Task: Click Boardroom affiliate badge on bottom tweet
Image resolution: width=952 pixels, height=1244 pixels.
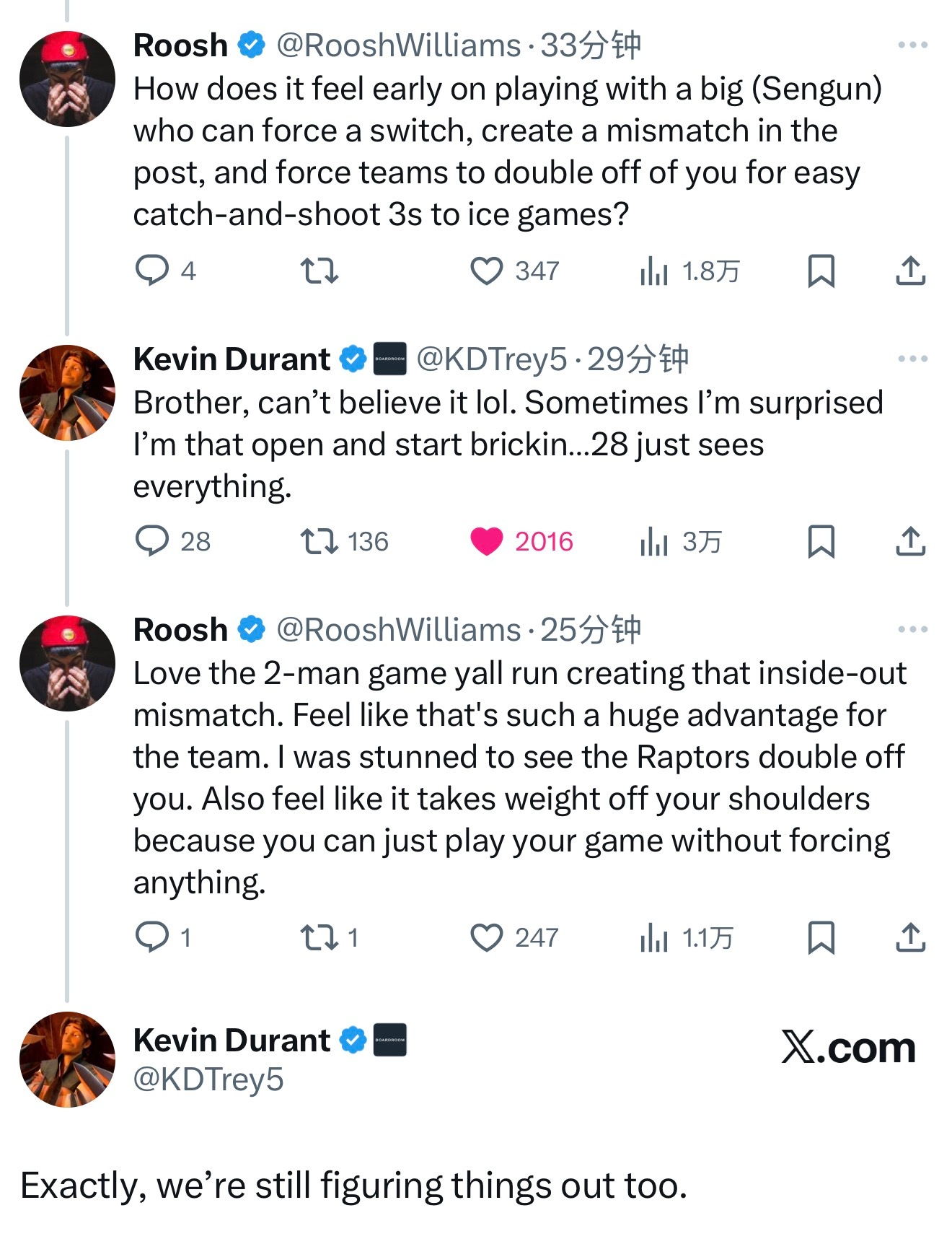Action: pyautogui.click(x=389, y=1041)
